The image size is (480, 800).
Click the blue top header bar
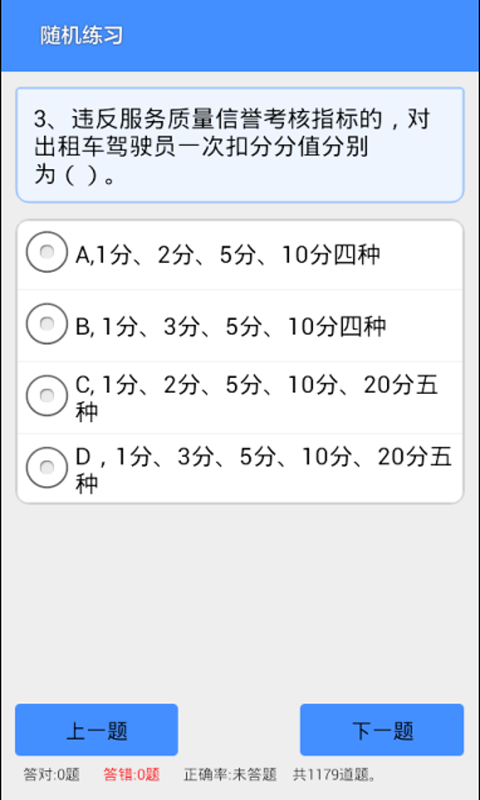(240, 36)
